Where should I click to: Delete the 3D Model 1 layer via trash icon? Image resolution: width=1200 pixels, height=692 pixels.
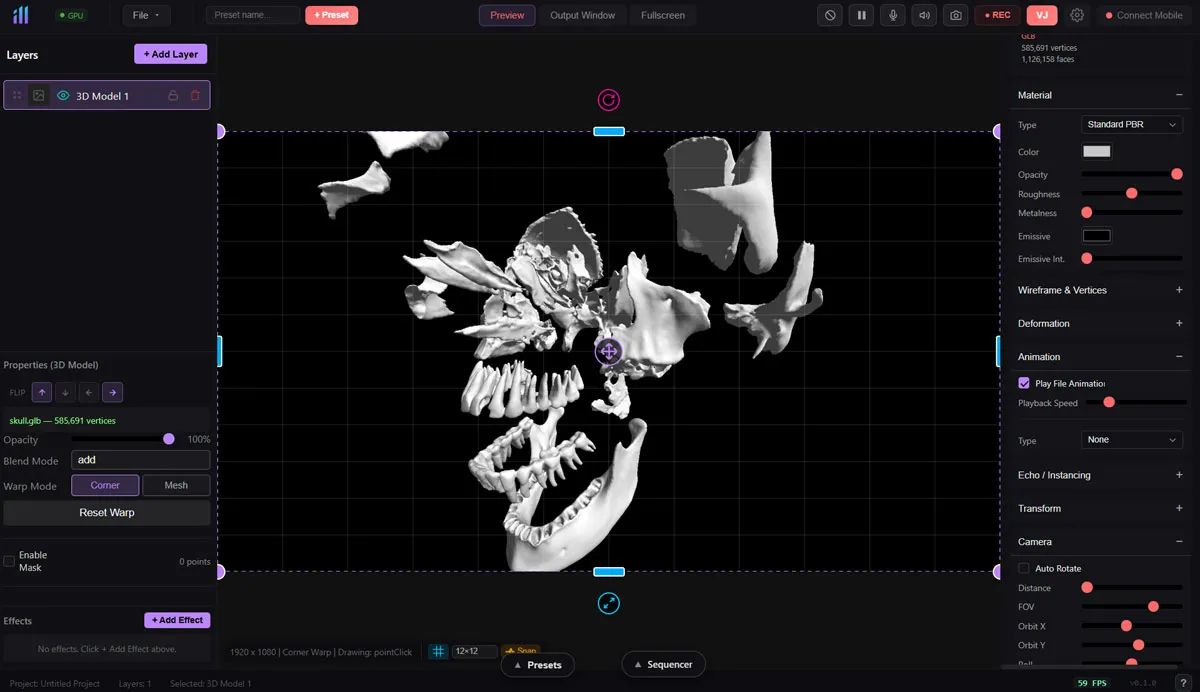194,95
